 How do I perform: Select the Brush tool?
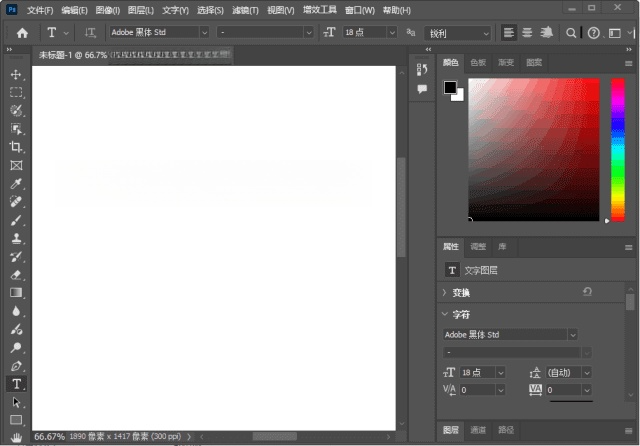pos(16,220)
